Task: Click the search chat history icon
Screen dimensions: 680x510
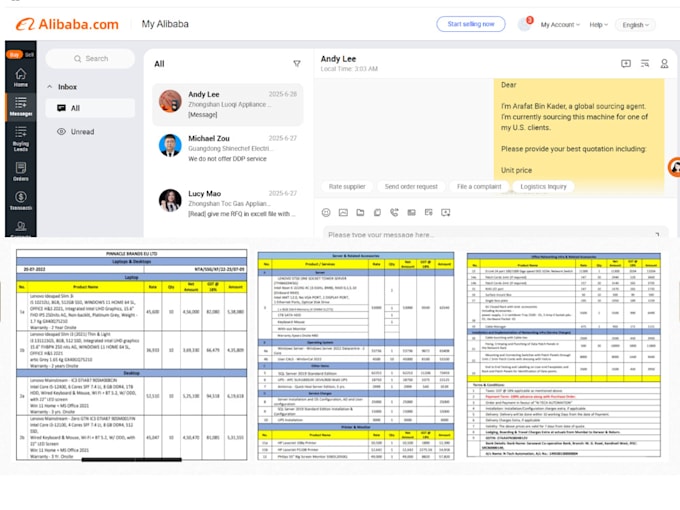Action: [x=645, y=64]
